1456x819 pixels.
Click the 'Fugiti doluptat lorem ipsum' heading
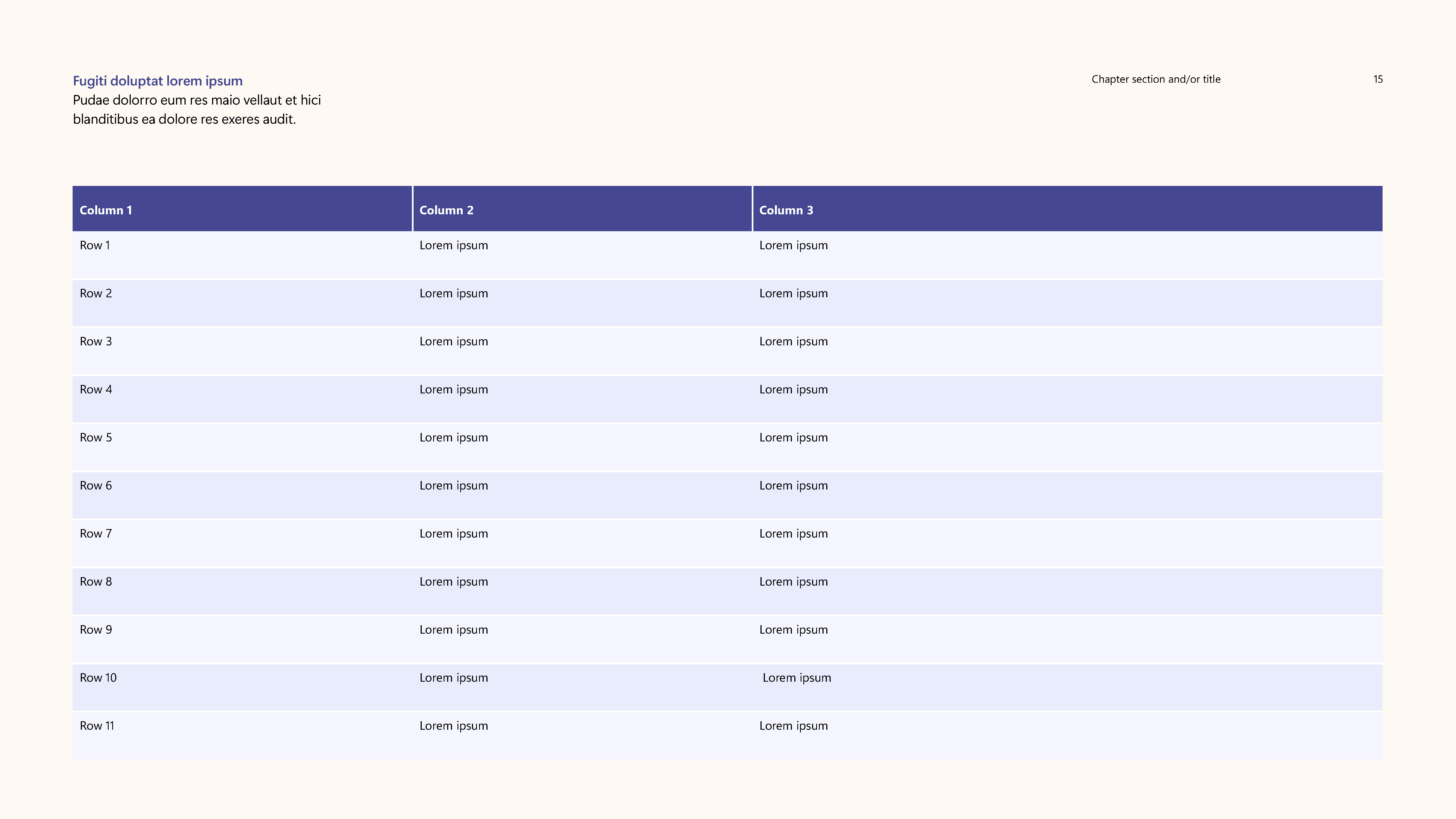(x=158, y=81)
